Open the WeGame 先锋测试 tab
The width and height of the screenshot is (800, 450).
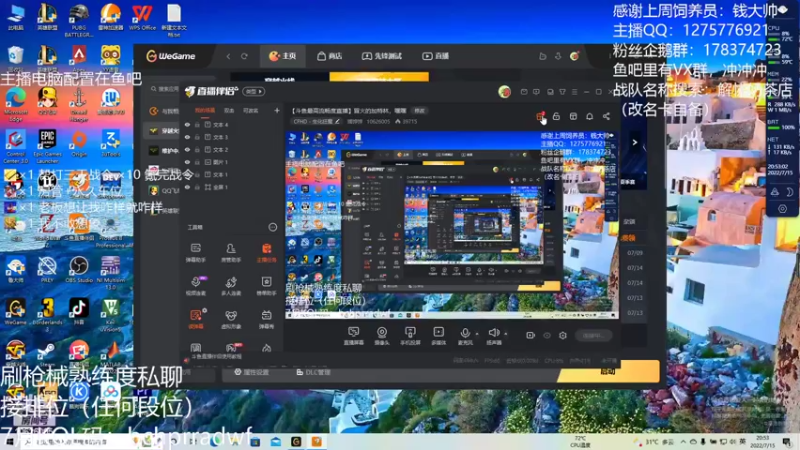tap(382, 56)
